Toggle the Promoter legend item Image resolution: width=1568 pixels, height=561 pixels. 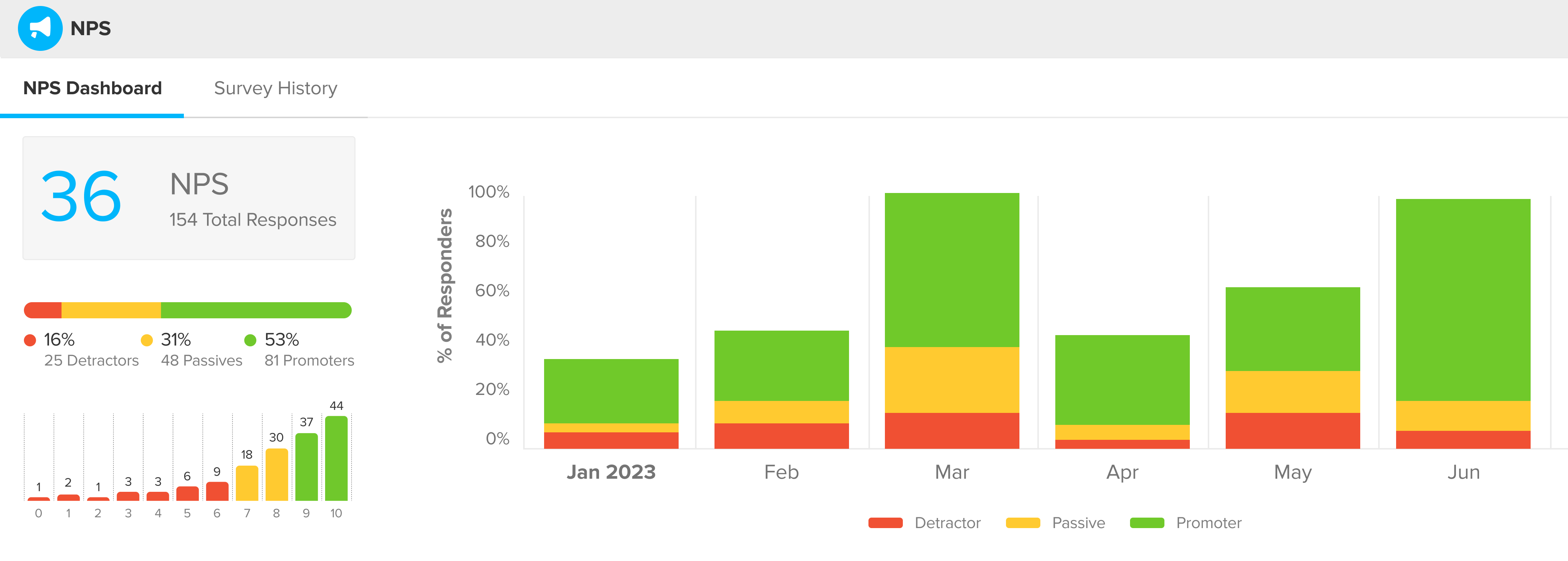pyautogui.click(x=1186, y=522)
